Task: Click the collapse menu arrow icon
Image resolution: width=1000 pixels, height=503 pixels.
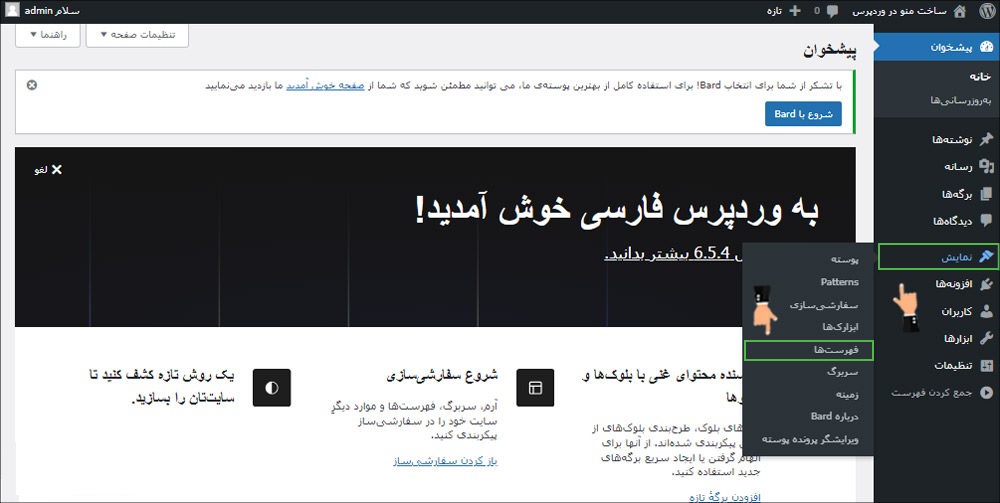Action: (986, 393)
